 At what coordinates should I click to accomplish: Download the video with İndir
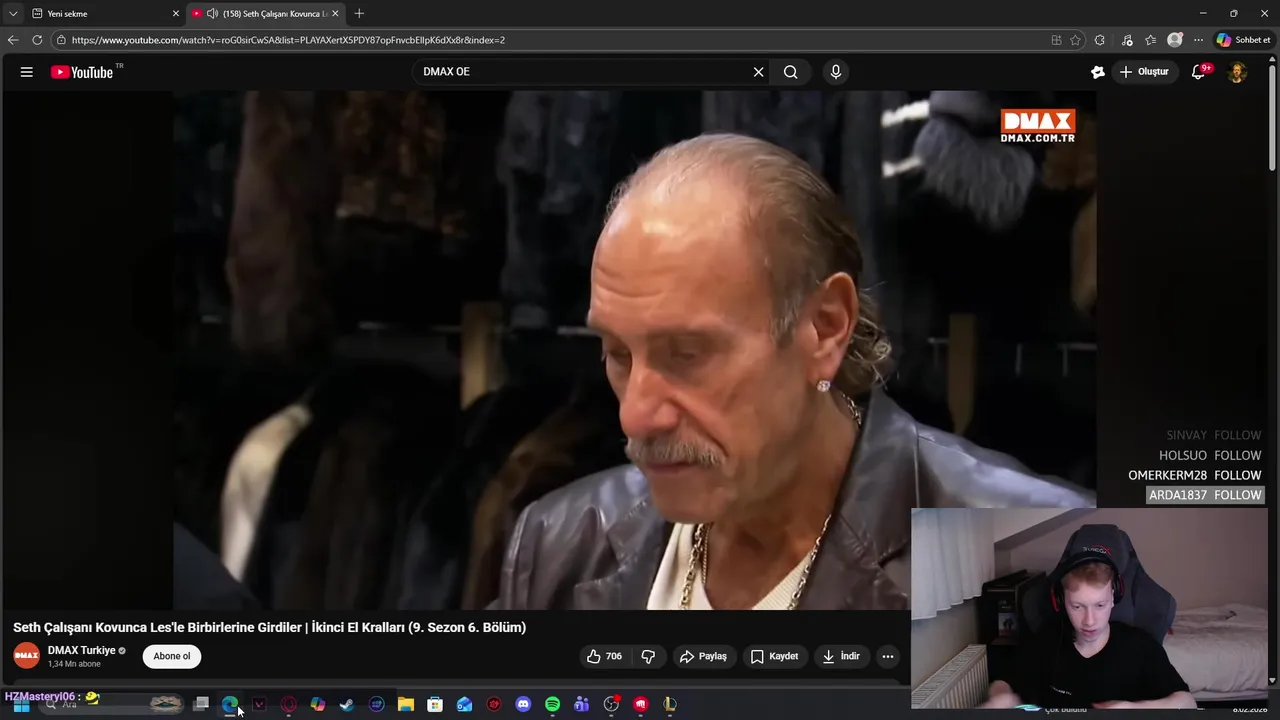pyautogui.click(x=841, y=656)
